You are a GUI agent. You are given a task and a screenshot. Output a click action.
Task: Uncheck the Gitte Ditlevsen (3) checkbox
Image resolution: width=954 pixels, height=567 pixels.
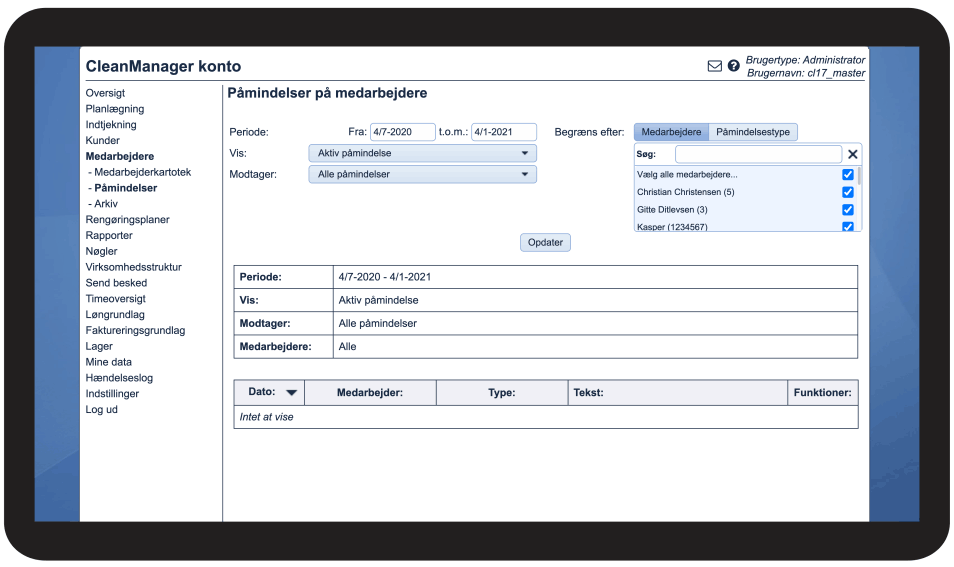click(848, 210)
